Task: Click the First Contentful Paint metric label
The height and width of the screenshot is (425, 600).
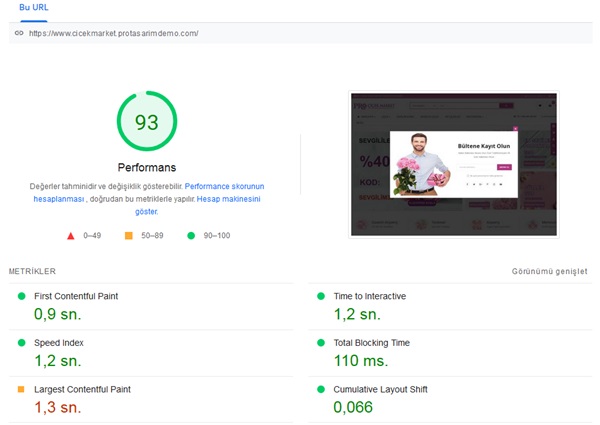Action: click(76, 296)
